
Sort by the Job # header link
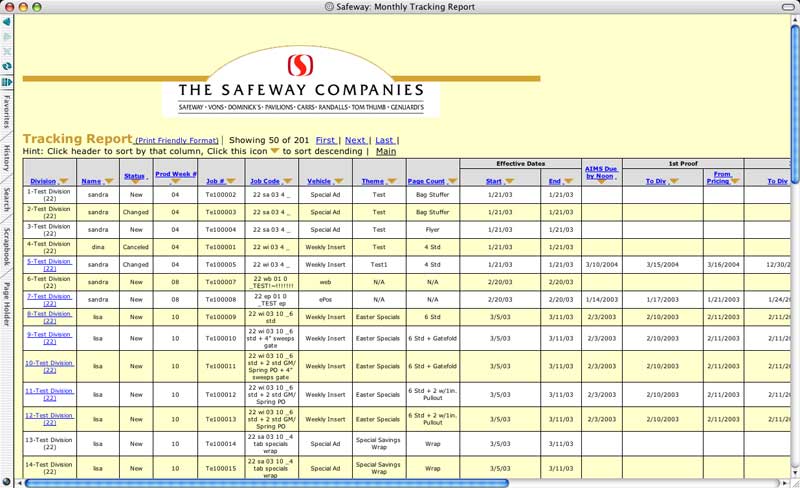click(x=215, y=181)
